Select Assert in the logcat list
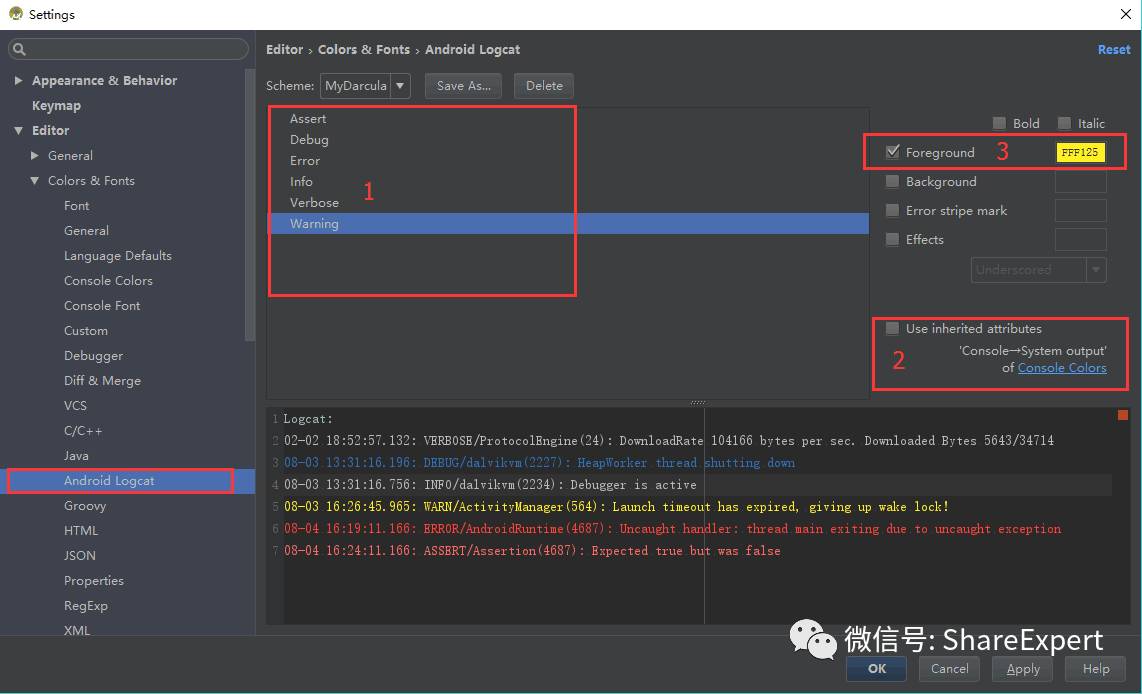Screen dimensions: 1142x694 point(308,119)
